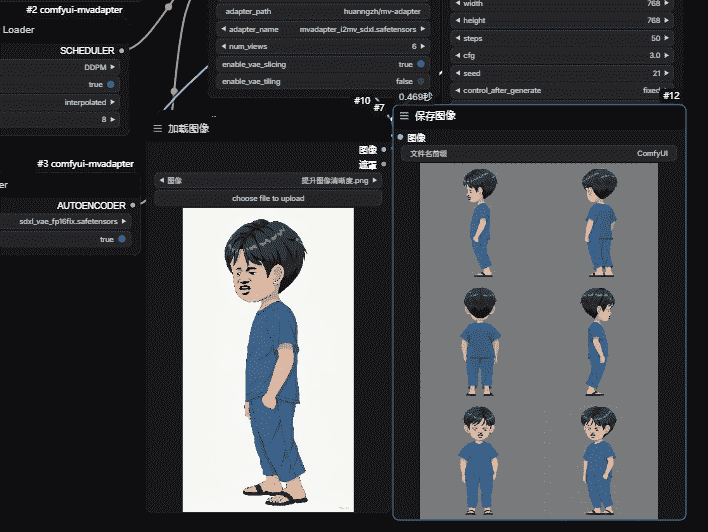Expand the adapter_name selection dropdown
Viewport: 708px width, 532px height.
tap(320, 29)
